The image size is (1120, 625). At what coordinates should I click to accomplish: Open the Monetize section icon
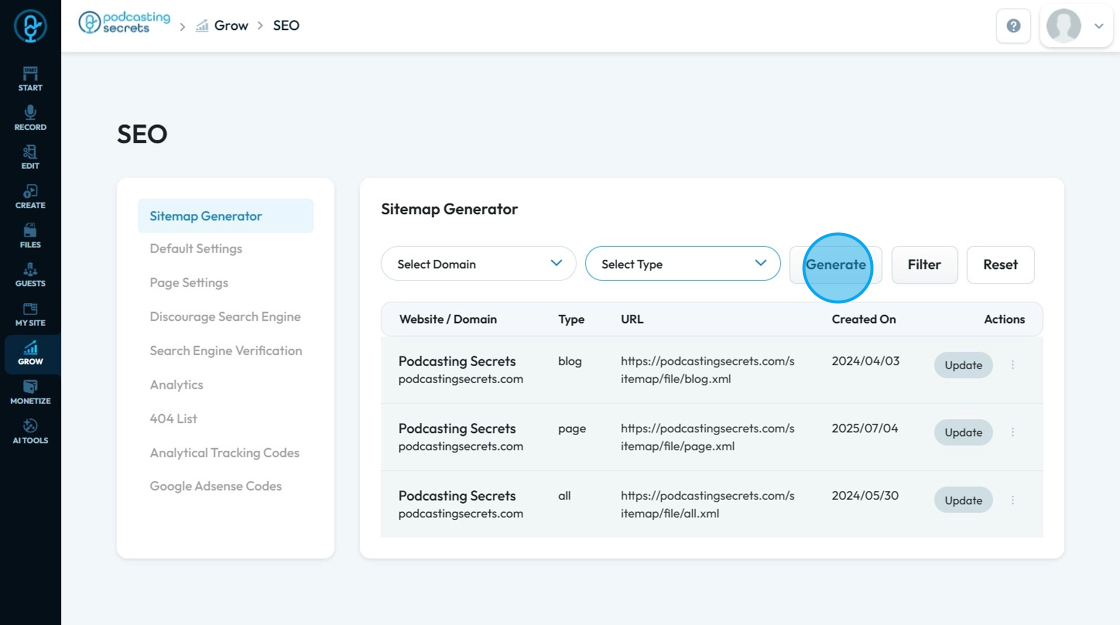[x=30, y=392]
